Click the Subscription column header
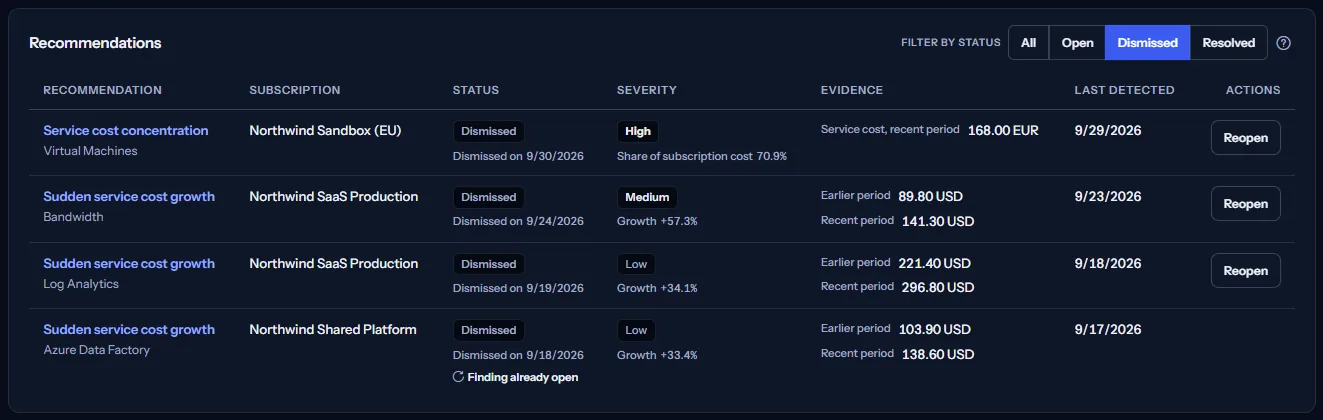 point(294,90)
